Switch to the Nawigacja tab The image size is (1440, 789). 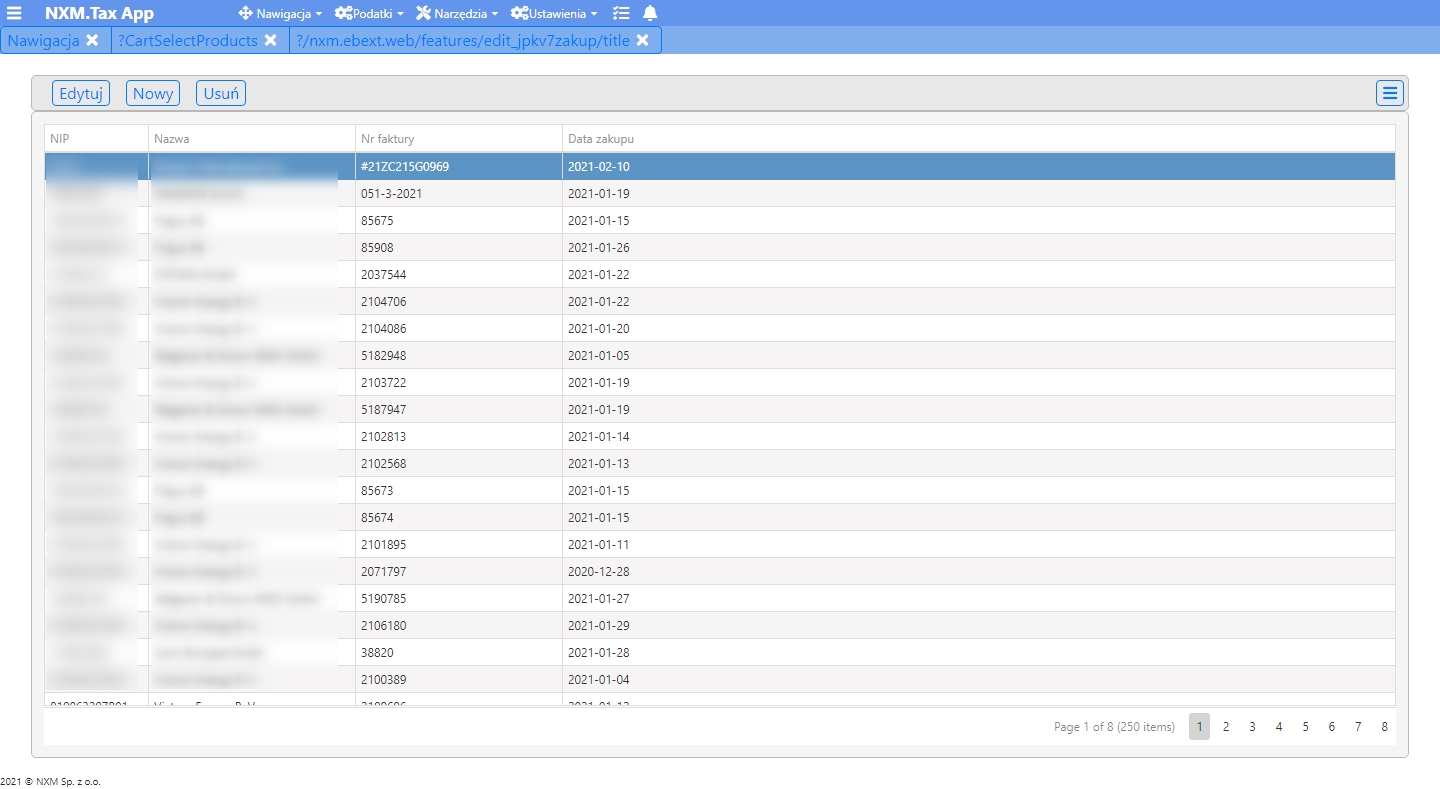point(44,40)
